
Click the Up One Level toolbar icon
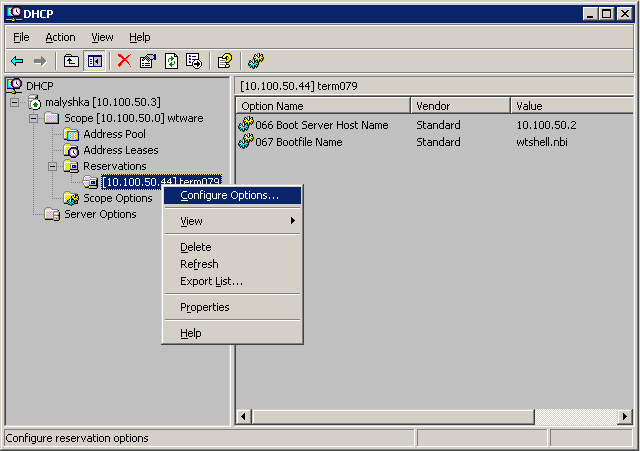tap(71, 61)
